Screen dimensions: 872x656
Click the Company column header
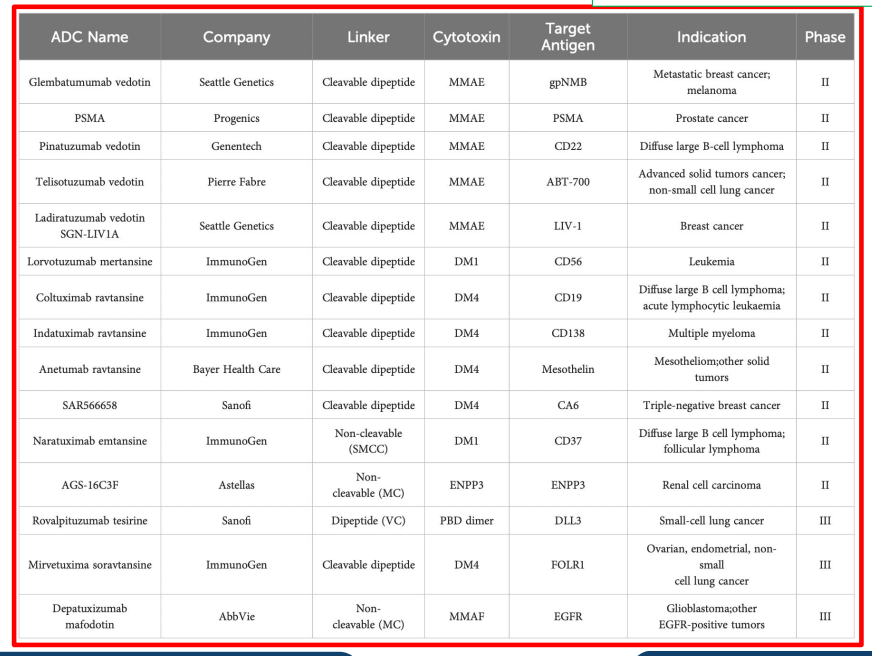(x=236, y=37)
